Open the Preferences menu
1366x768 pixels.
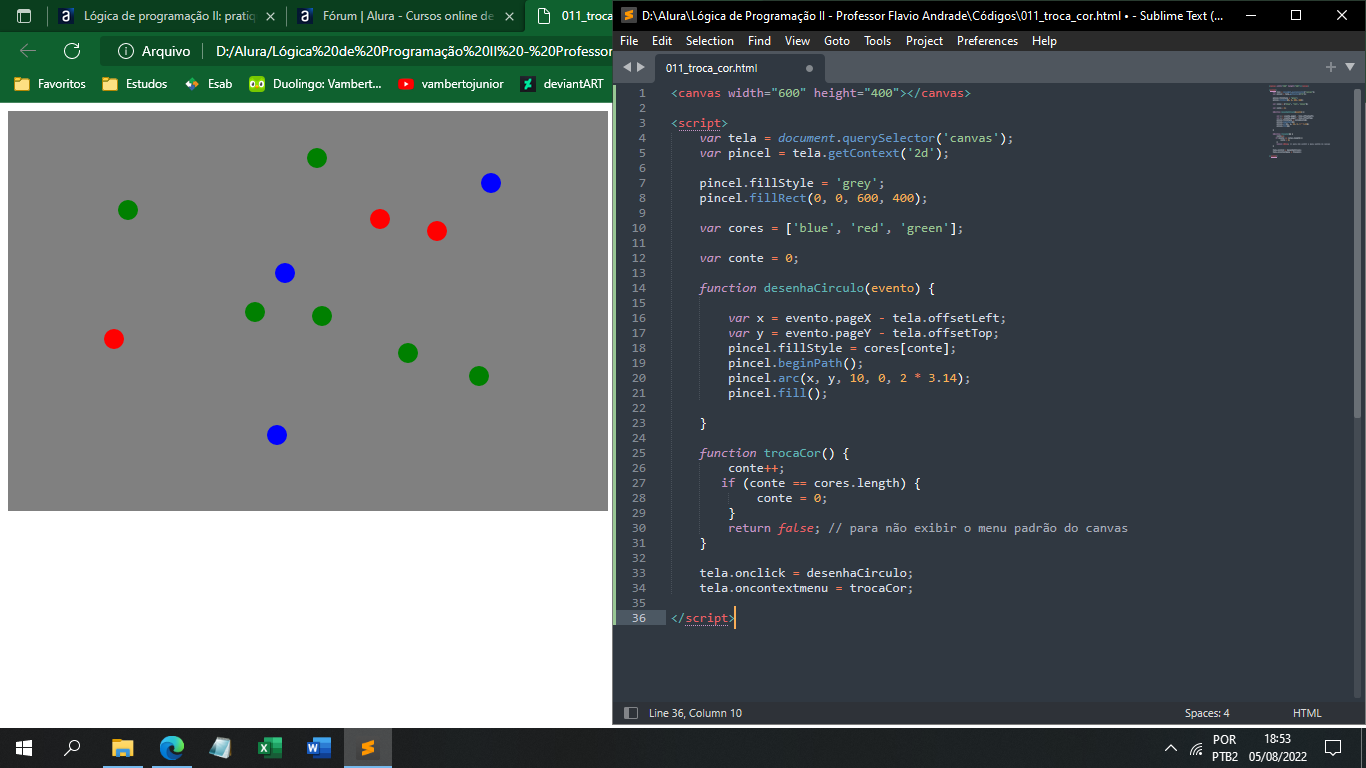tap(988, 41)
